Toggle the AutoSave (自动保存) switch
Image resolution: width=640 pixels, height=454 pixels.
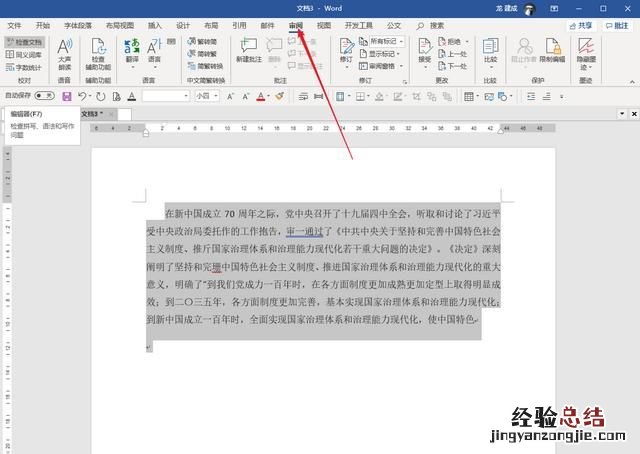43,96
